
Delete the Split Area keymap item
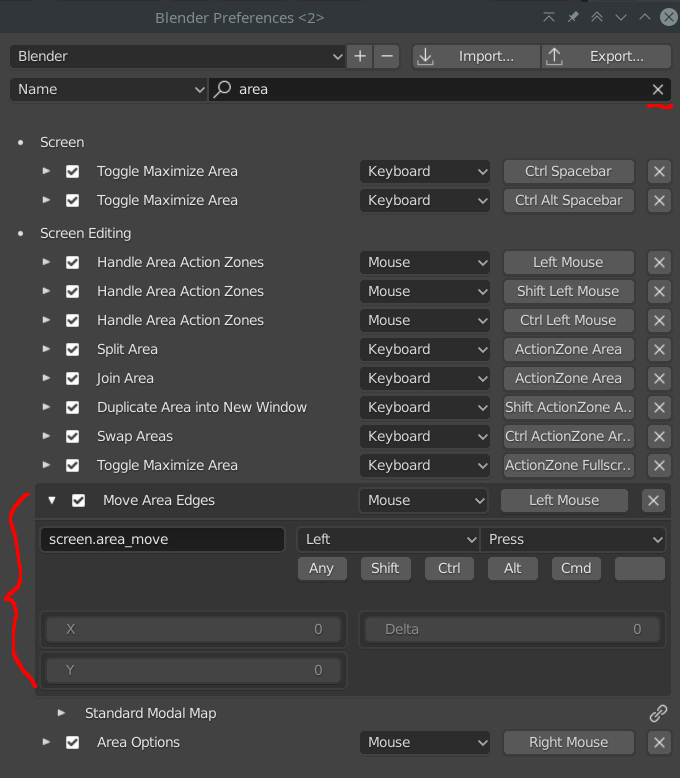click(659, 349)
